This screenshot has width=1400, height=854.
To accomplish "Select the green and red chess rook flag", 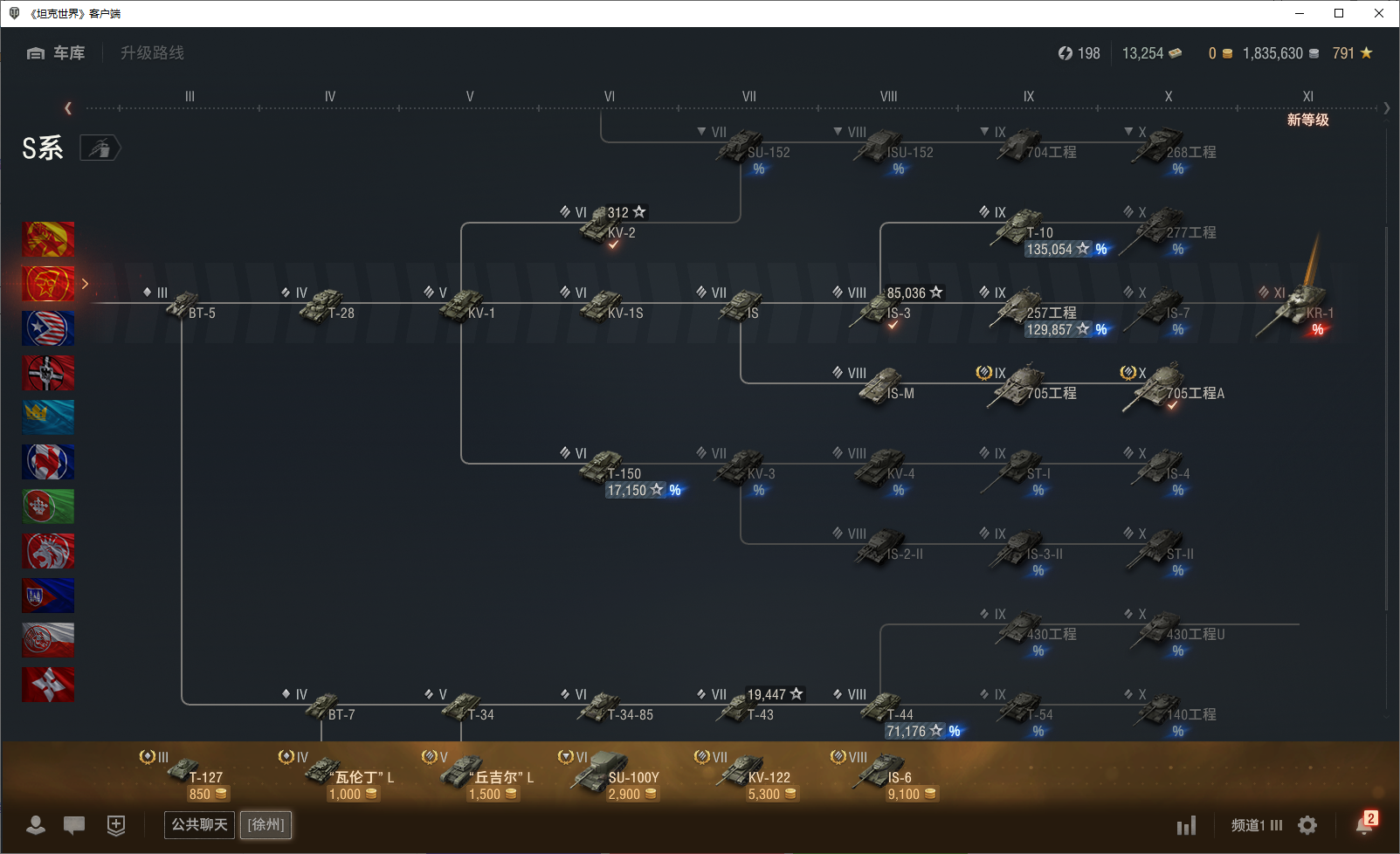I will pos(48,506).
